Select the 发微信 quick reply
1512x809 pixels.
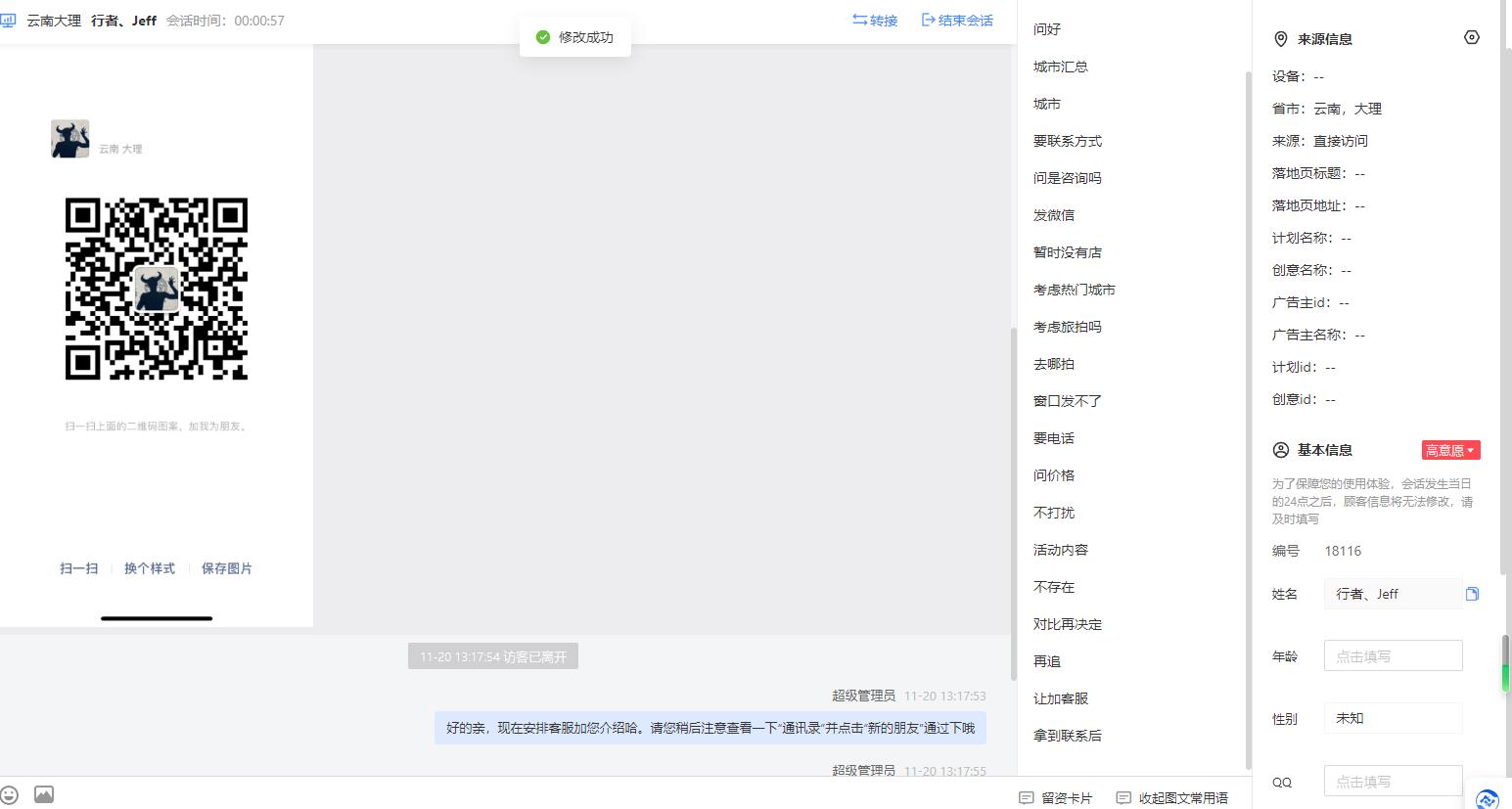pos(1054,215)
